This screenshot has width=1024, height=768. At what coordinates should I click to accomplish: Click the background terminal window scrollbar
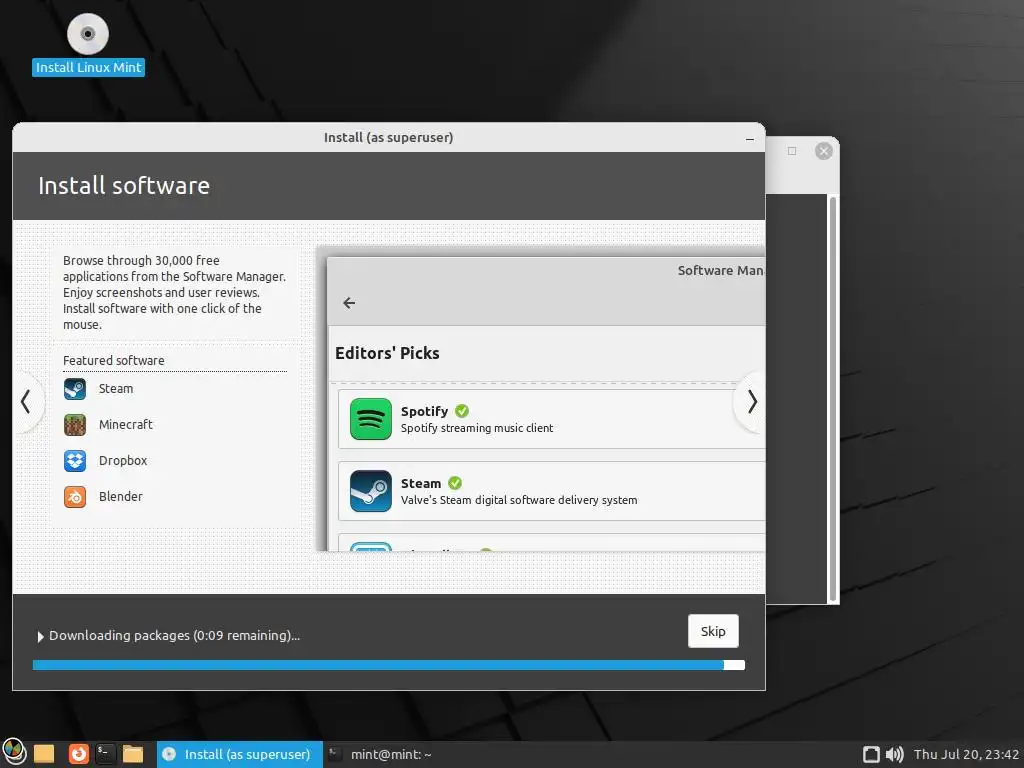tap(833, 398)
